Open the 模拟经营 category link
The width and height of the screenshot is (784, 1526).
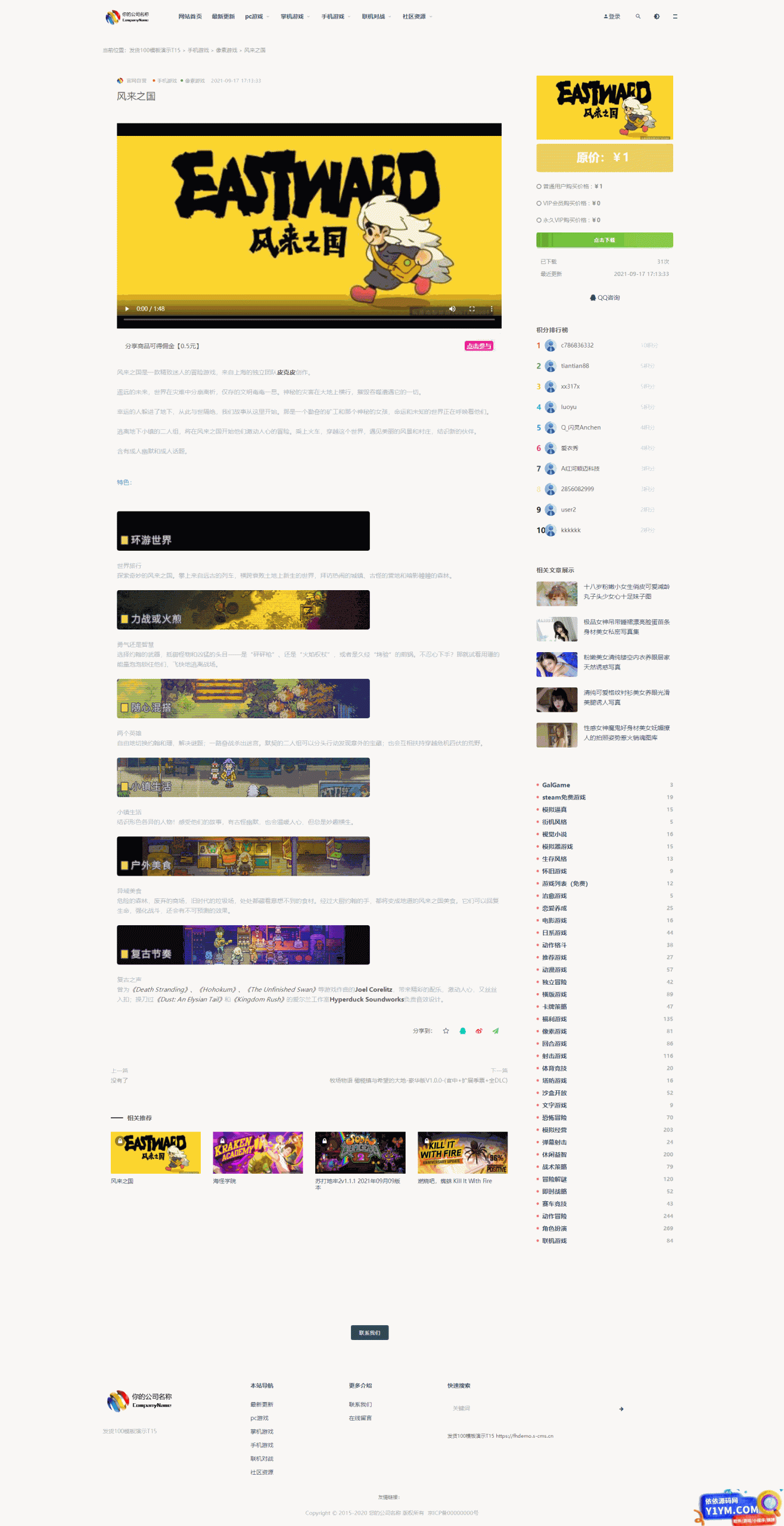[x=554, y=1130]
